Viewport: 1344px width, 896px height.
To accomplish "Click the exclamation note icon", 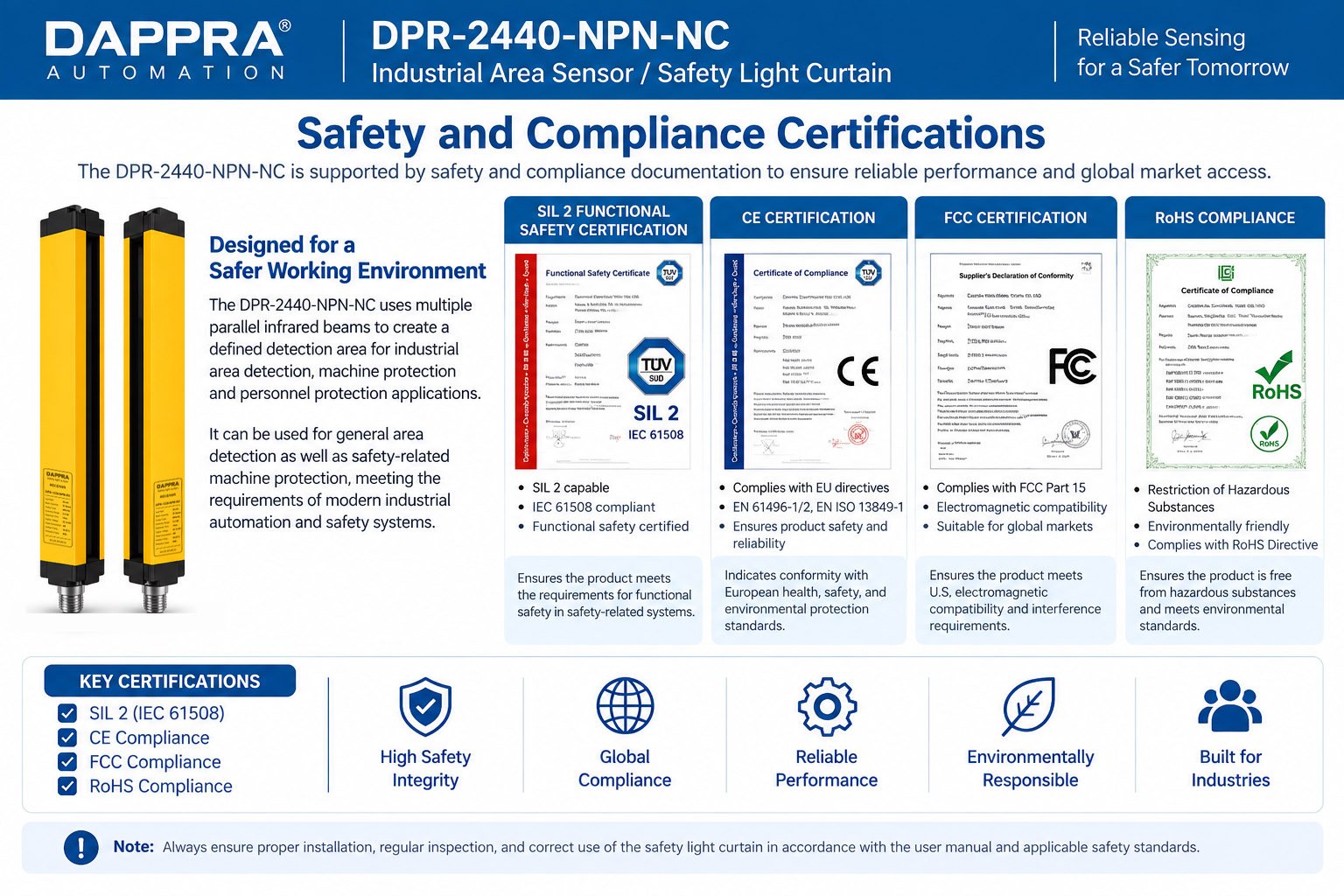I will click(x=81, y=847).
